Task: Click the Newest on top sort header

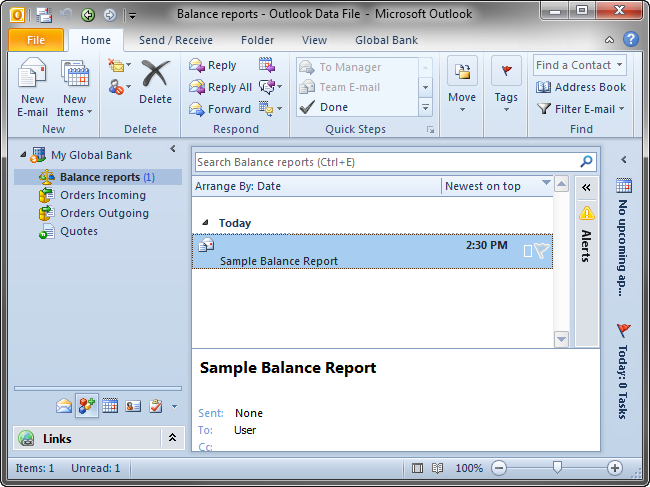Action: (x=497, y=186)
